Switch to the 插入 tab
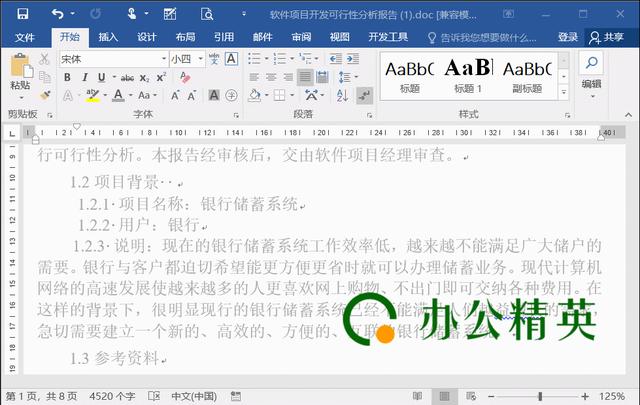This screenshot has width=640, height=405. click(x=108, y=38)
